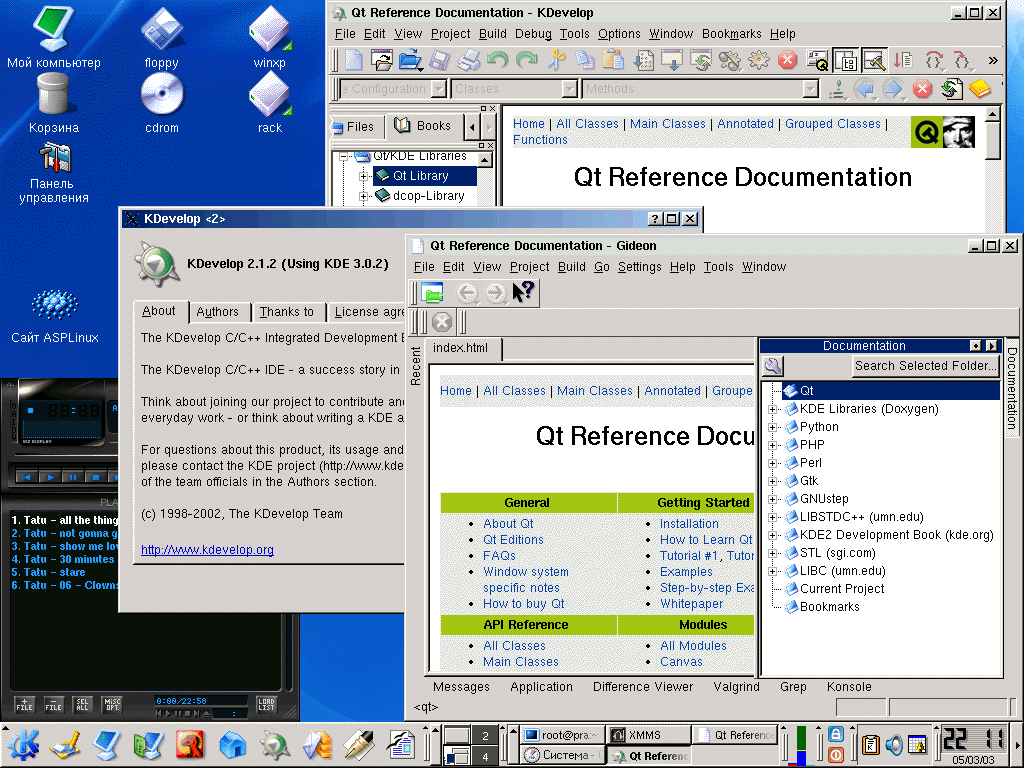1024x768 pixels.
Task: Activate the What's This pointer in Gideon
Action: [x=524, y=292]
